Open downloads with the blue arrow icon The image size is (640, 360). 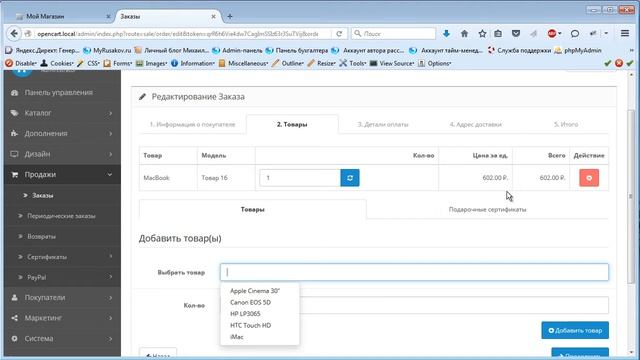tap(446, 33)
